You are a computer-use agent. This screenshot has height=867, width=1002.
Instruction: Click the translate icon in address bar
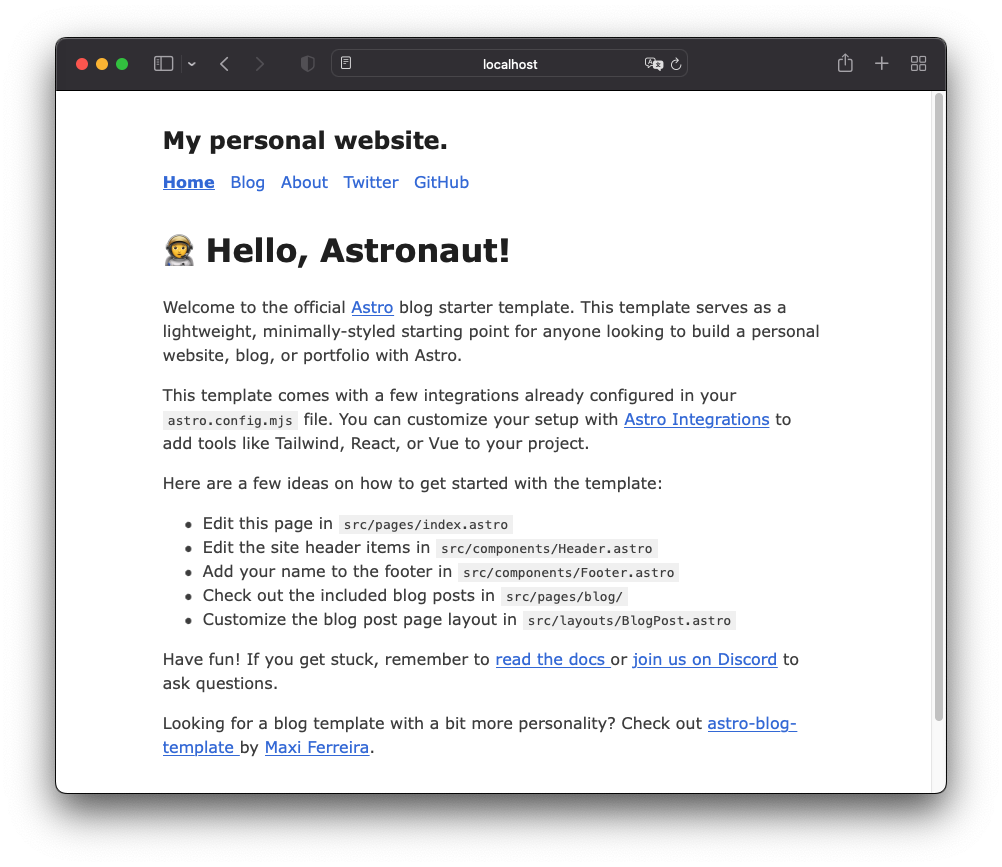[653, 64]
